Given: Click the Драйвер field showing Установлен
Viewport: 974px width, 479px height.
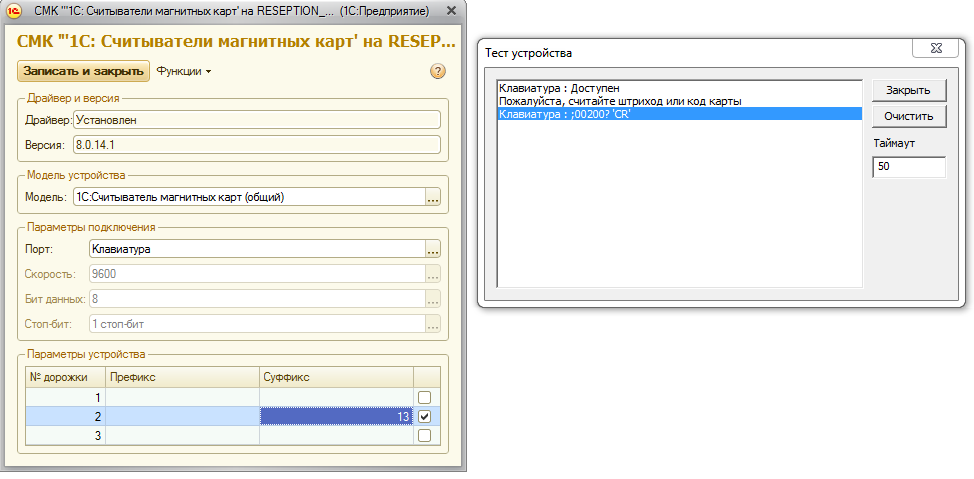Looking at the screenshot, I should pyautogui.click(x=257, y=120).
